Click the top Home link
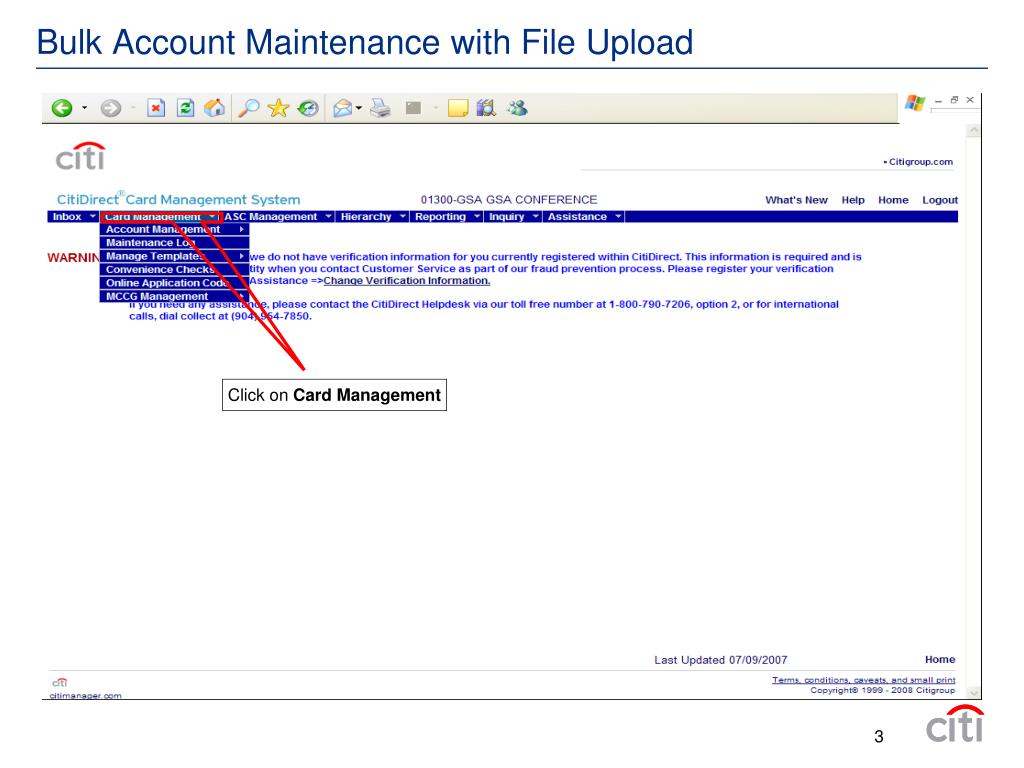The width and height of the screenshot is (1024, 768). tap(893, 200)
